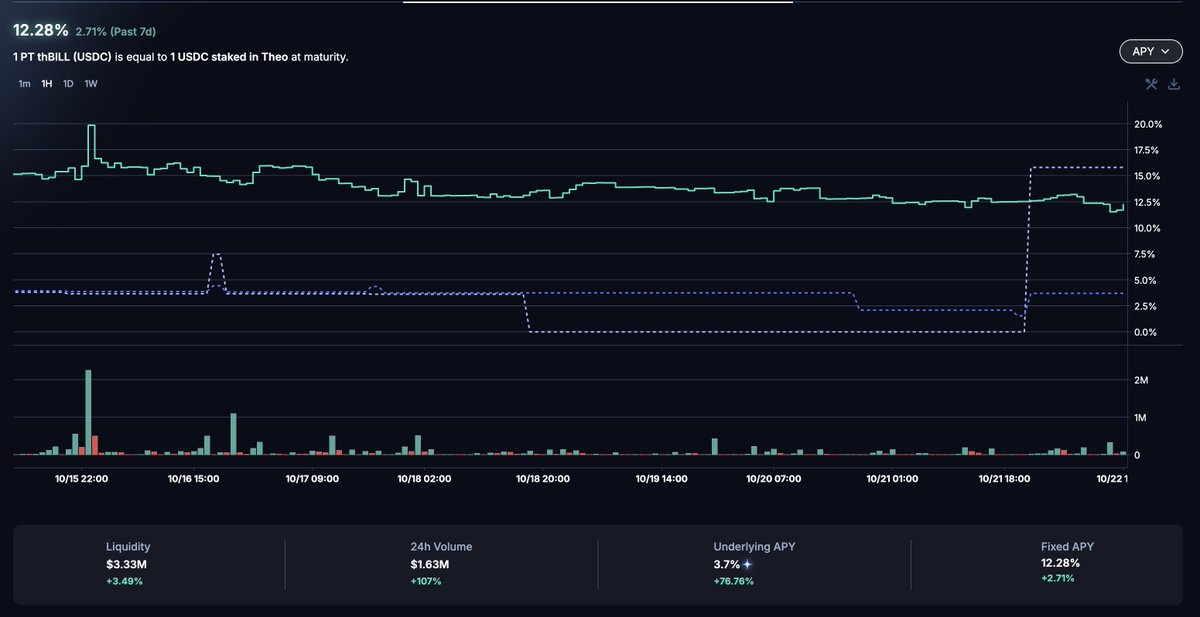Click the 10/21 18:00 time axis label
This screenshot has height=617, width=1200.
(1005, 479)
